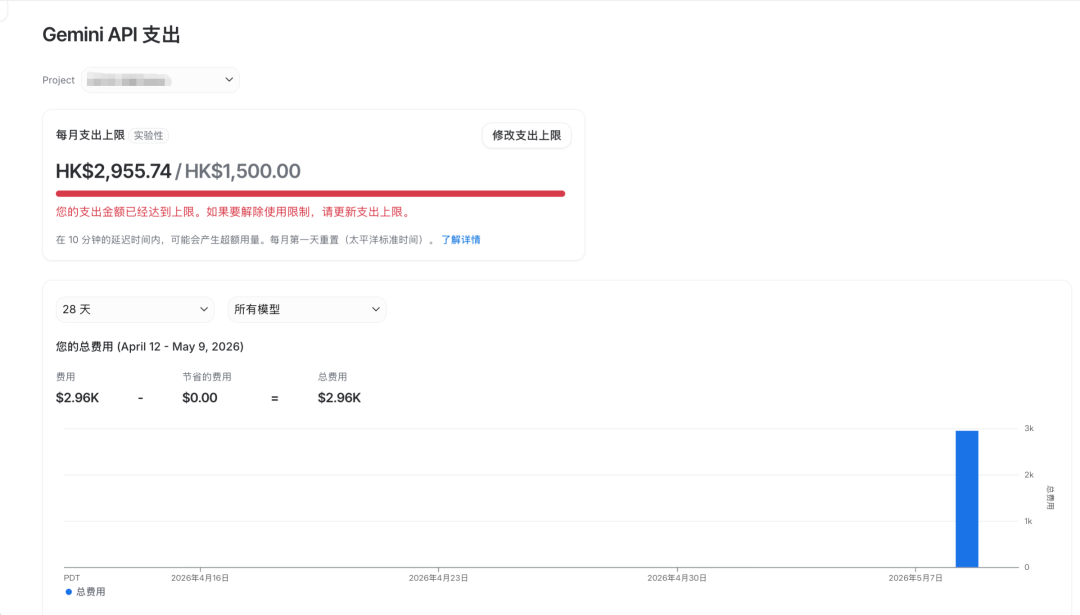Click the date range text April 12 - May 9, 2026
Image resolution: width=1080 pixels, height=615 pixels.
point(180,346)
